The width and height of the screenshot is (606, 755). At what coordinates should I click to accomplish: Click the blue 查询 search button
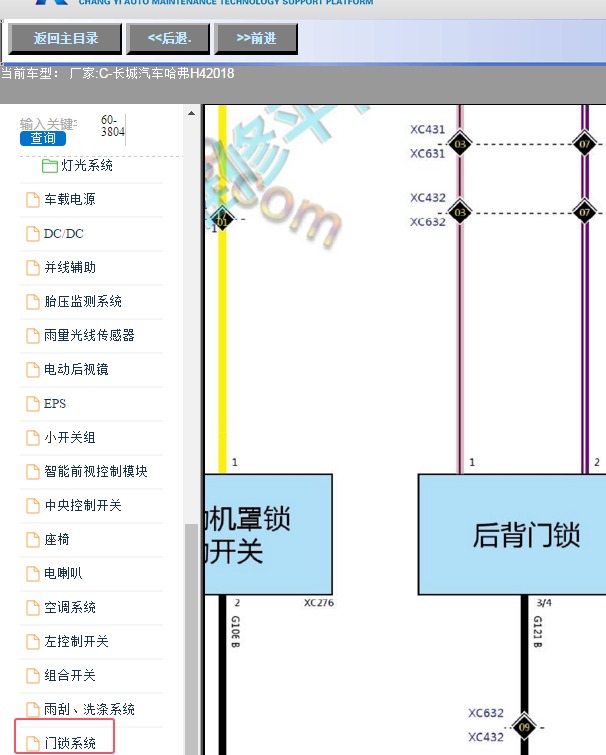pos(43,139)
